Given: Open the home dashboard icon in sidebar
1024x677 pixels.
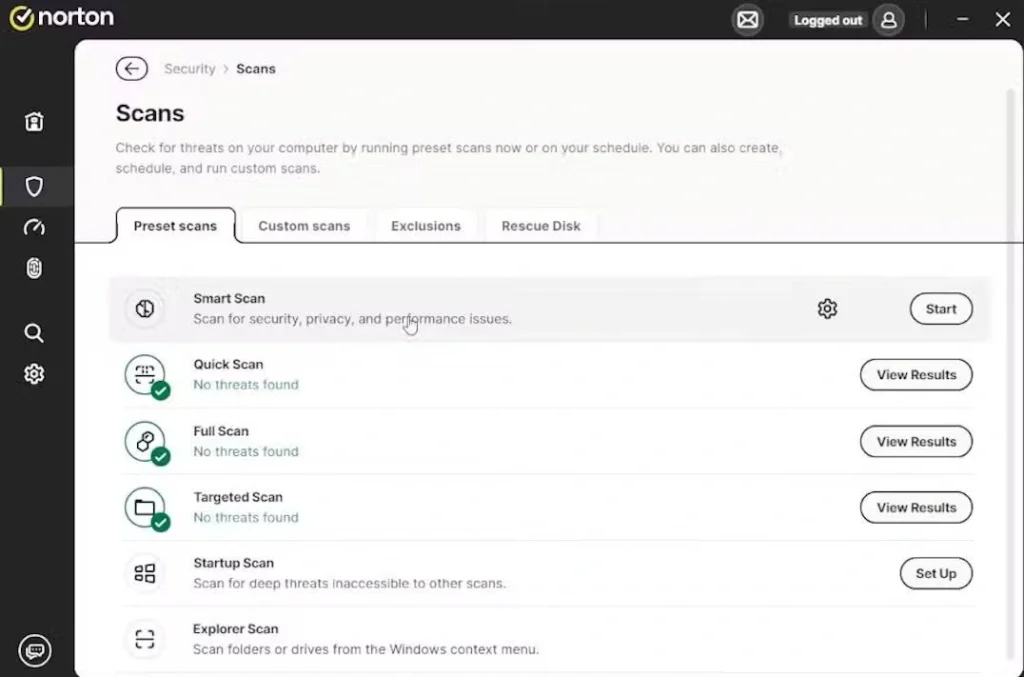Looking at the screenshot, I should [x=34, y=122].
